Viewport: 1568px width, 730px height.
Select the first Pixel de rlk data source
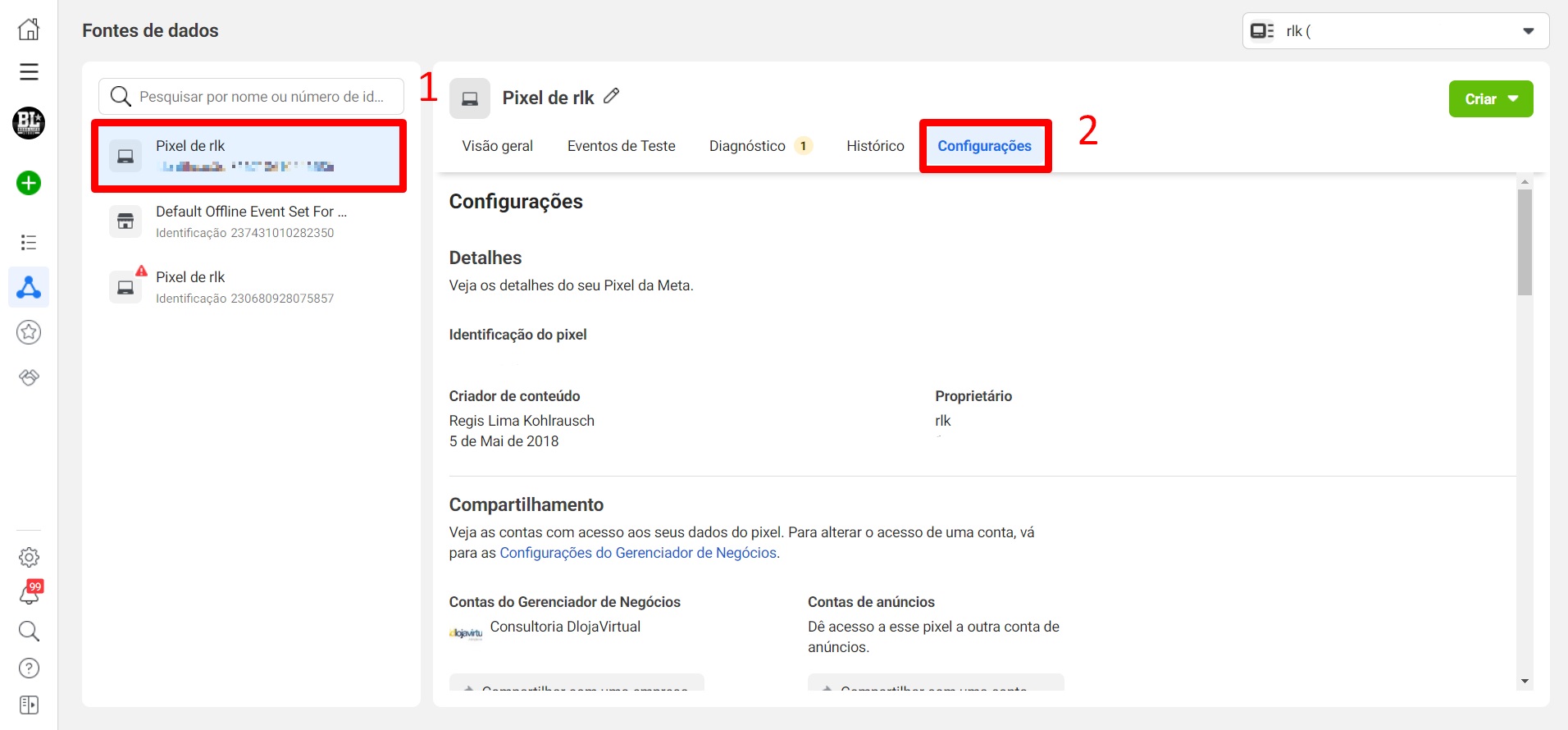pos(249,156)
